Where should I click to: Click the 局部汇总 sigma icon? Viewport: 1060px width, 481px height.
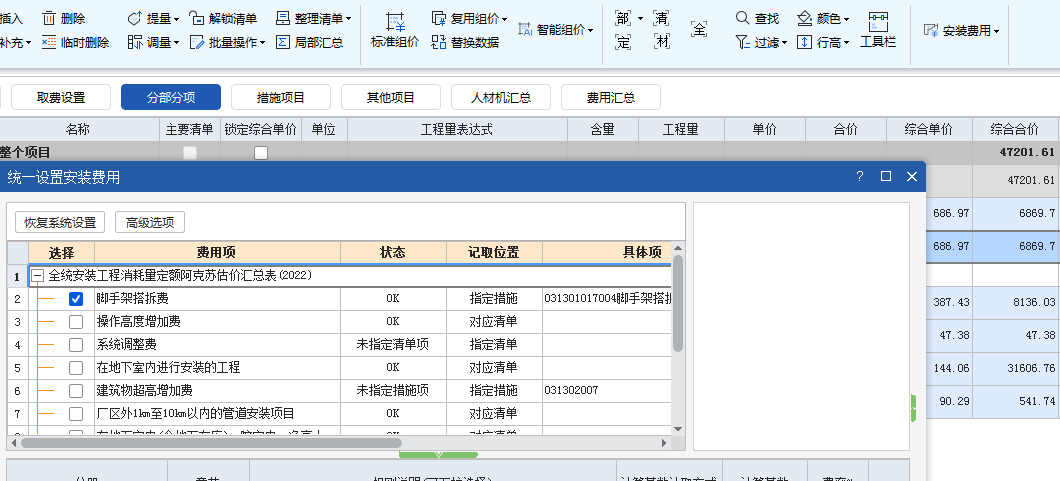click(283, 42)
